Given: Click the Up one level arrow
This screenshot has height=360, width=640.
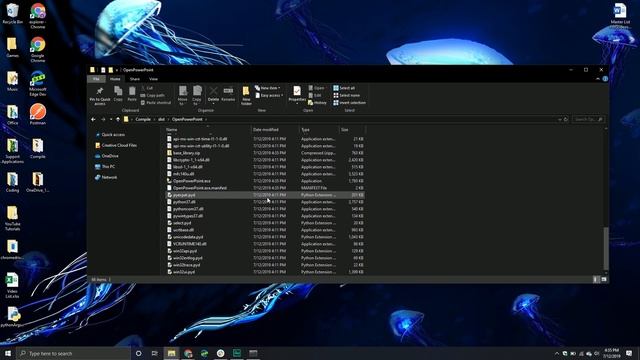Looking at the screenshot, I should [x=118, y=119].
